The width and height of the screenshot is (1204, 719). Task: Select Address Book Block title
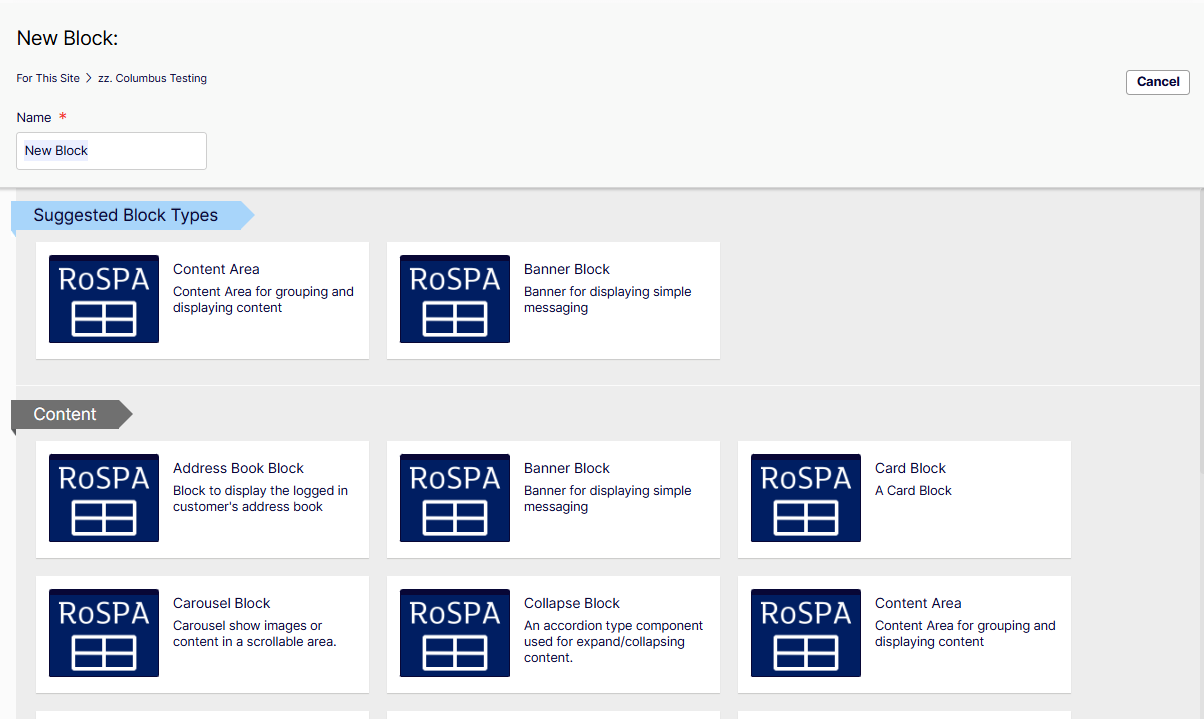pyautogui.click(x=238, y=468)
